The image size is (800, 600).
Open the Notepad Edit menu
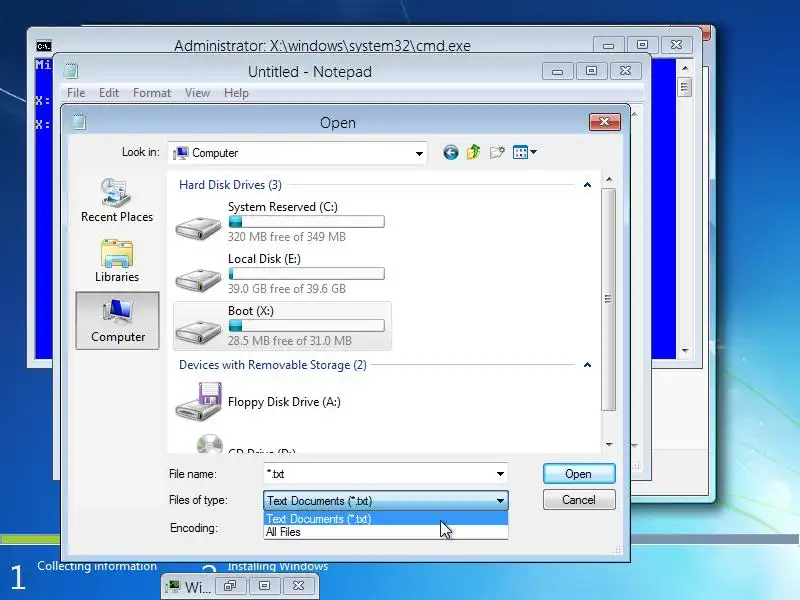(x=109, y=93)
